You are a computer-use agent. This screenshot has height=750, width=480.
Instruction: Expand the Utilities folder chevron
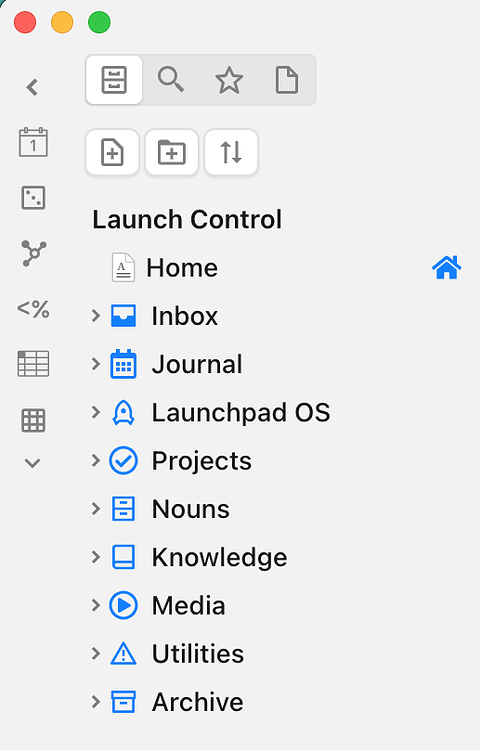(96, 653)
